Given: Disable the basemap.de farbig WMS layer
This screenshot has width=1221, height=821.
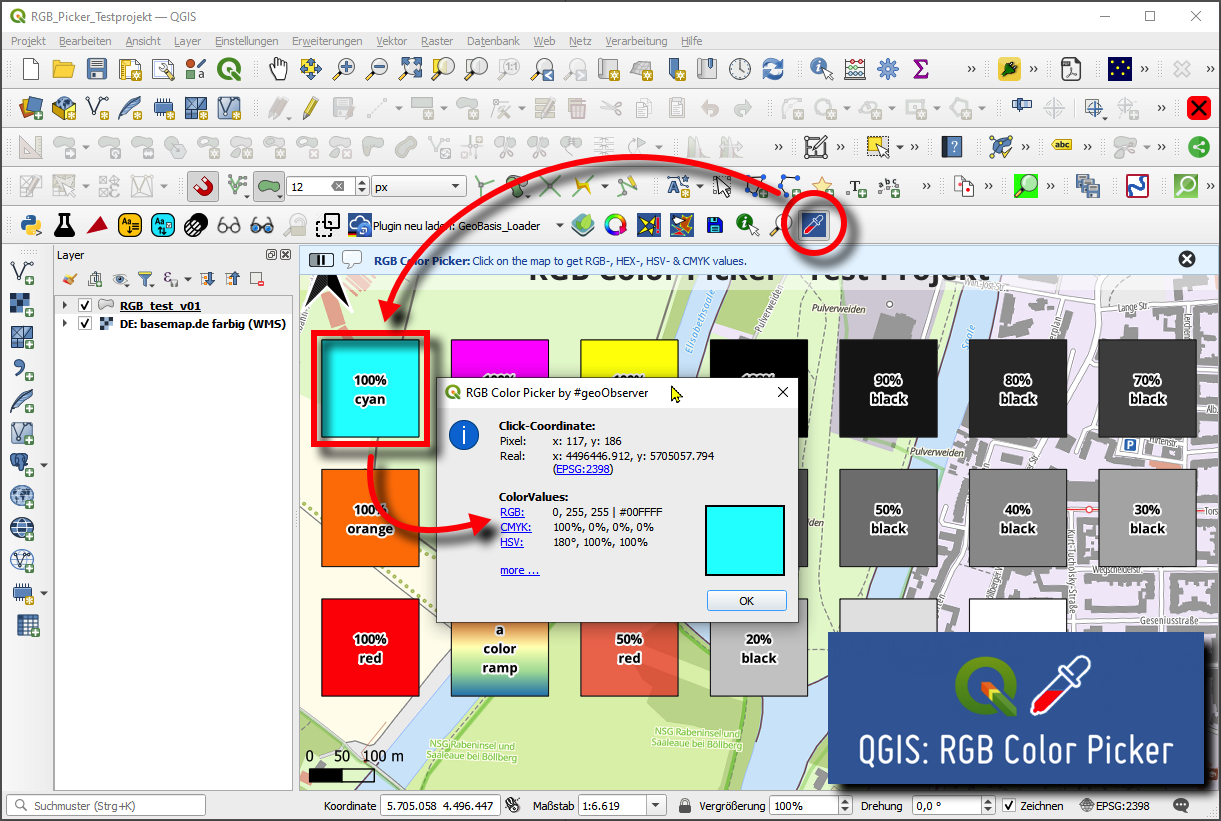Looking at the screenshot, I should click(85, 324).
